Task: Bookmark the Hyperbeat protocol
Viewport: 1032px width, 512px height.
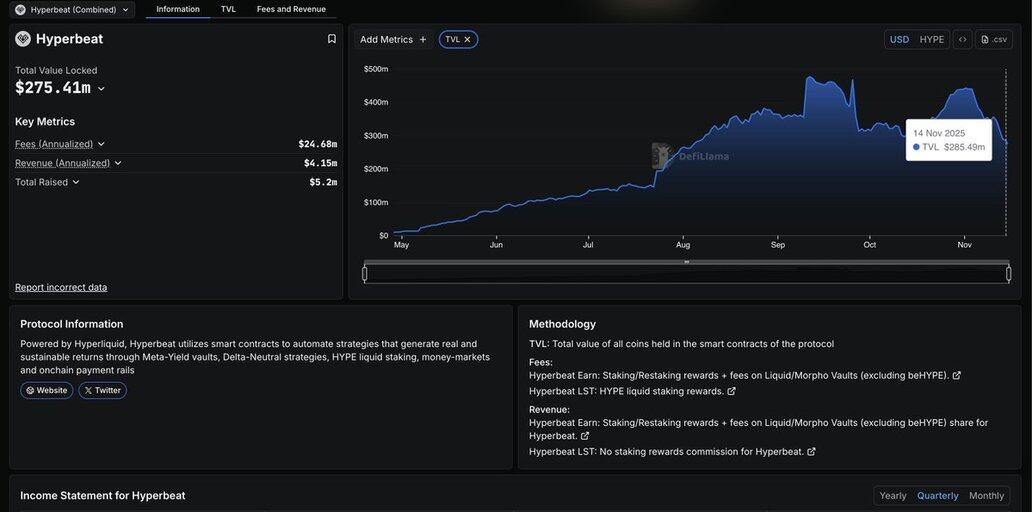Action: (x=332, y=39)
